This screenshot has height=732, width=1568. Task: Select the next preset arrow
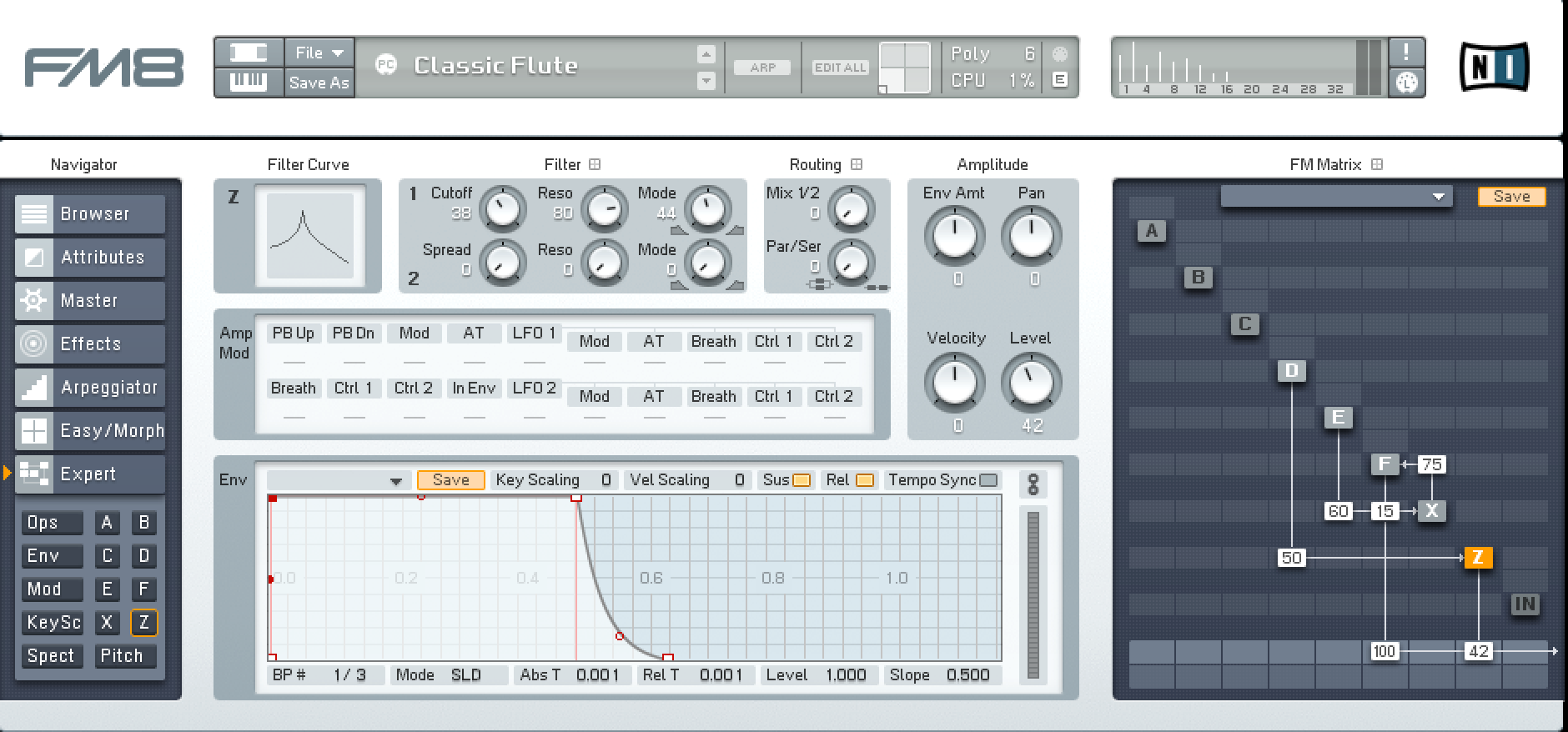tap(706, 81)
